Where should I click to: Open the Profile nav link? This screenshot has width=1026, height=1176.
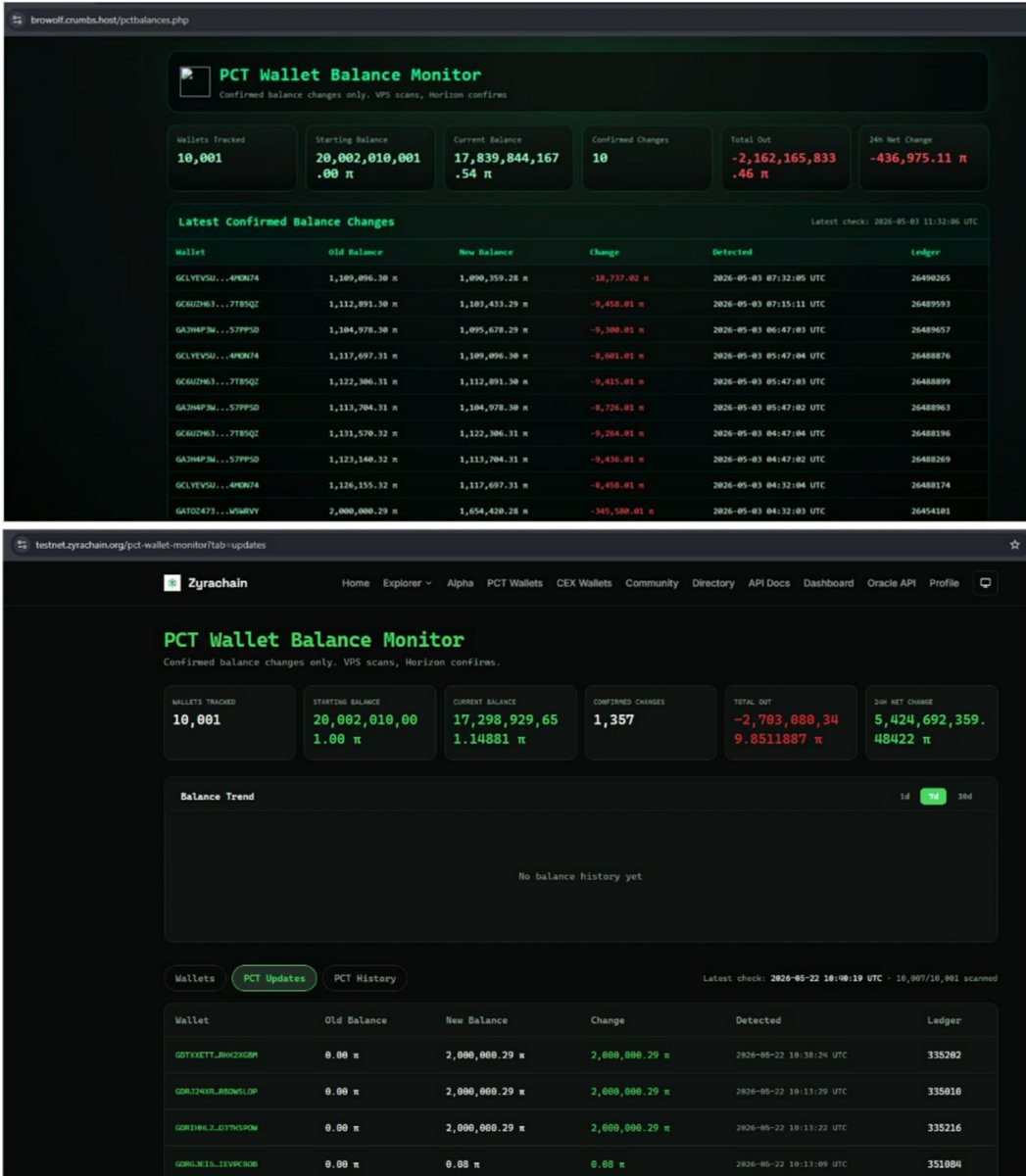click(x=944, y=583)
